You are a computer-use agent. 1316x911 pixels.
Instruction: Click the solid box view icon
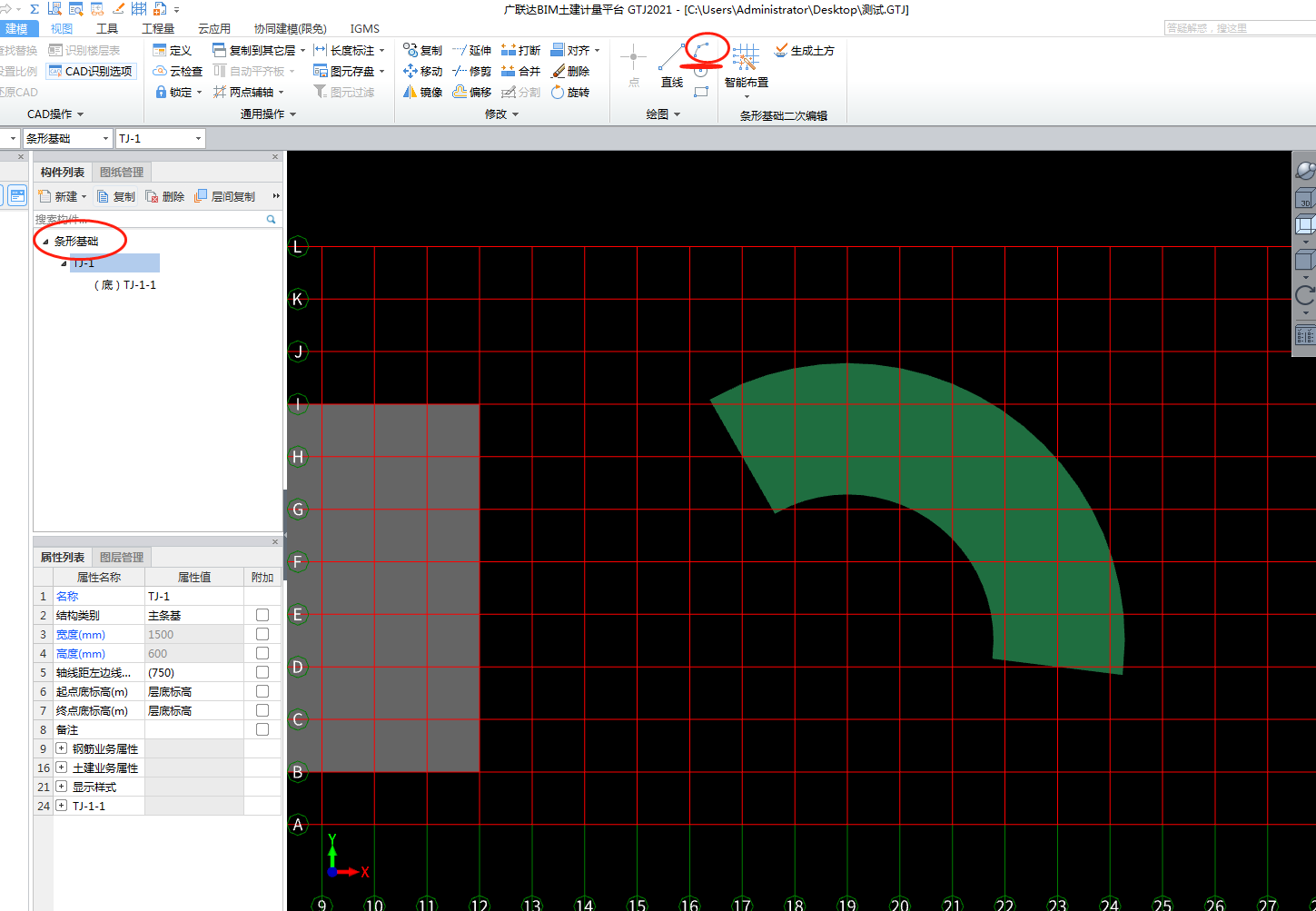pyautogui.click(x=1305, y=261)
